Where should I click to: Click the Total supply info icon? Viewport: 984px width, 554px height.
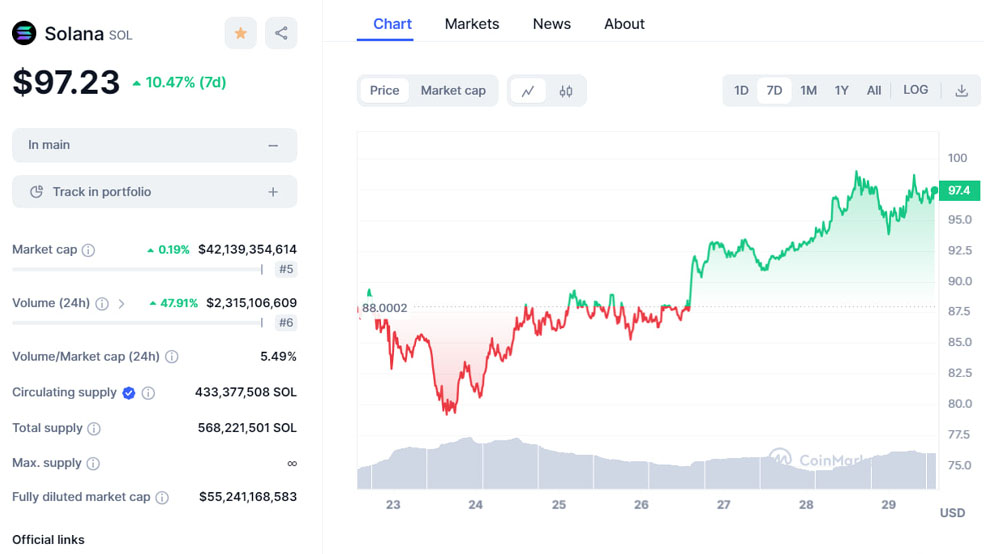pyautogui.click(x=94, y=429)
